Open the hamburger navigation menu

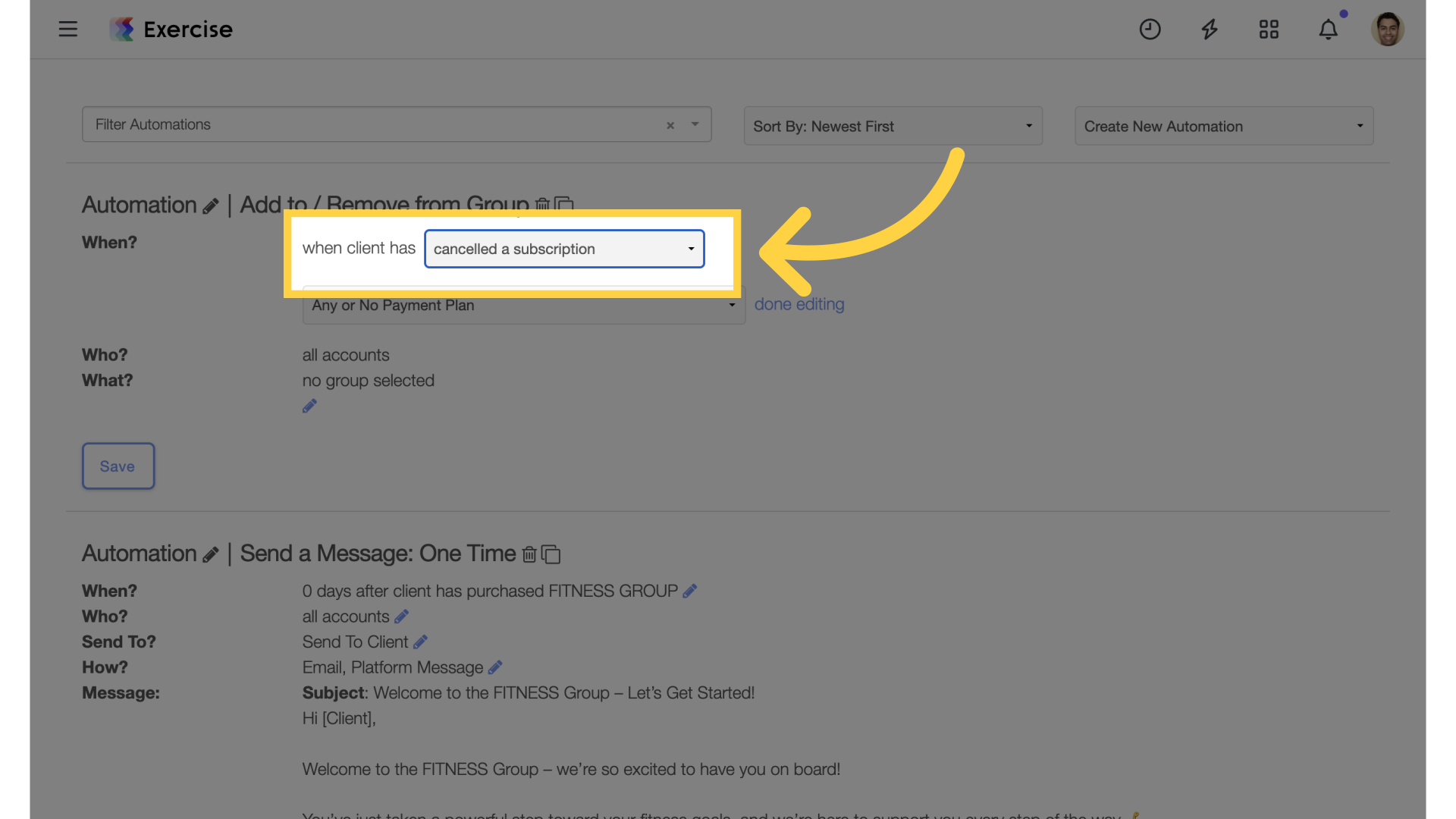click(x=68, y=30)
